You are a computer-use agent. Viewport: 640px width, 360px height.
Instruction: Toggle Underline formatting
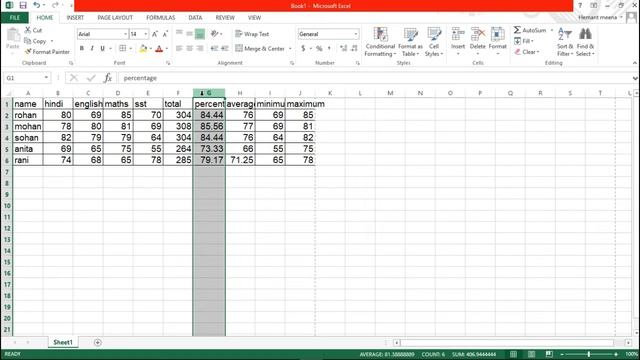(103, 49)
